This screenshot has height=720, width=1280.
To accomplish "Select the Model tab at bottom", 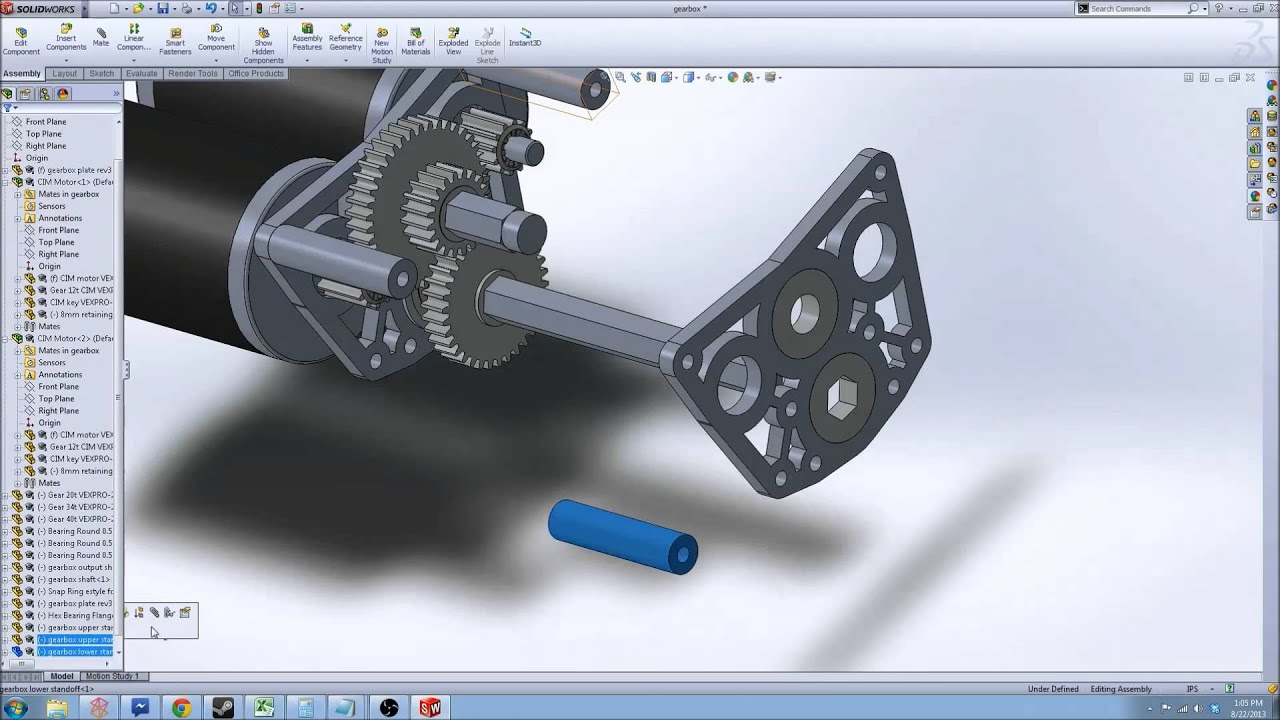I will tap(61, 676).
